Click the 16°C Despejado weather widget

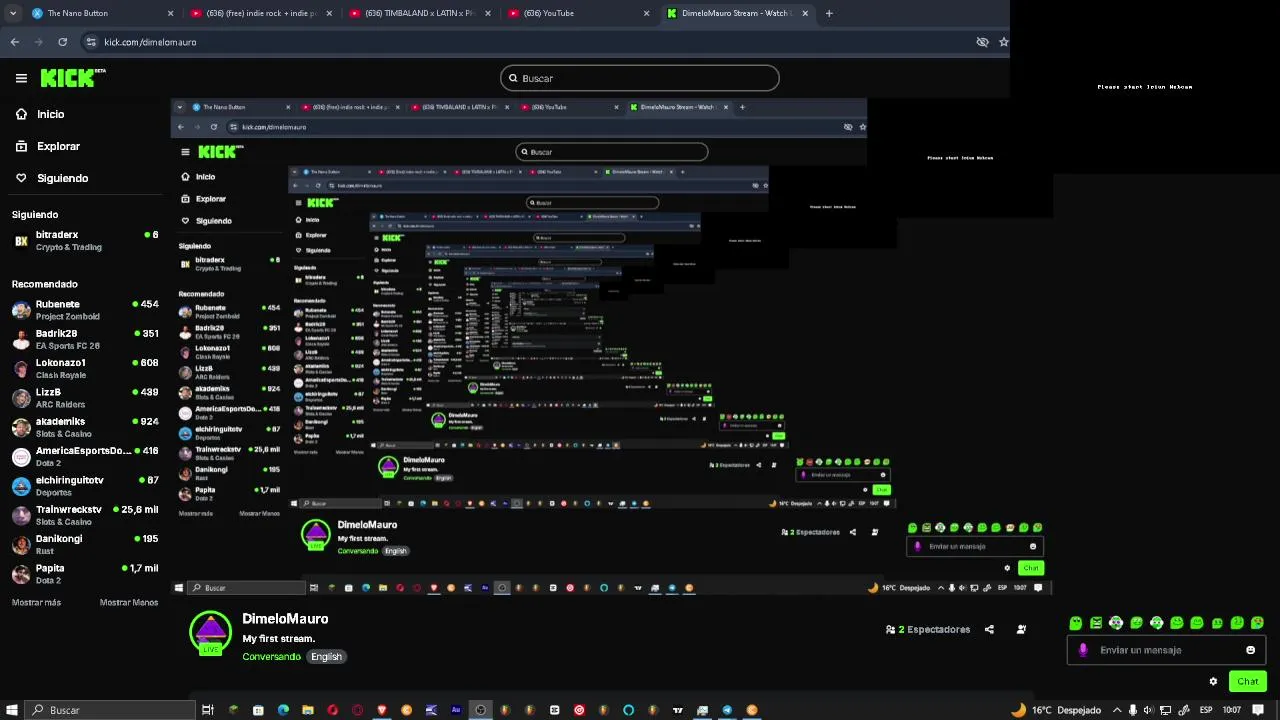[x=1056, y=710]
